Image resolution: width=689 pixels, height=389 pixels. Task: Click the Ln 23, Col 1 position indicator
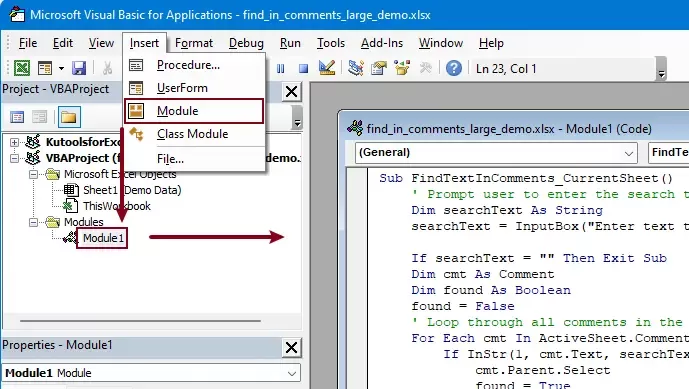coord(506,69)
